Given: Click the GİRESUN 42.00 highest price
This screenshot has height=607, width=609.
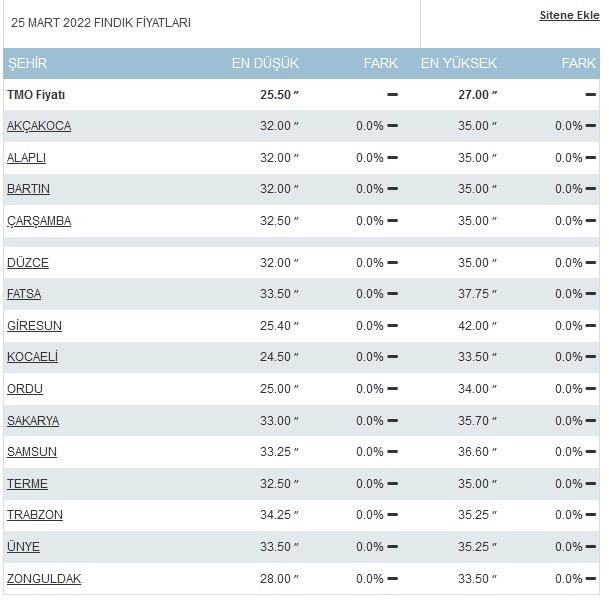Looking at the screenshot, I should (473, 325).
